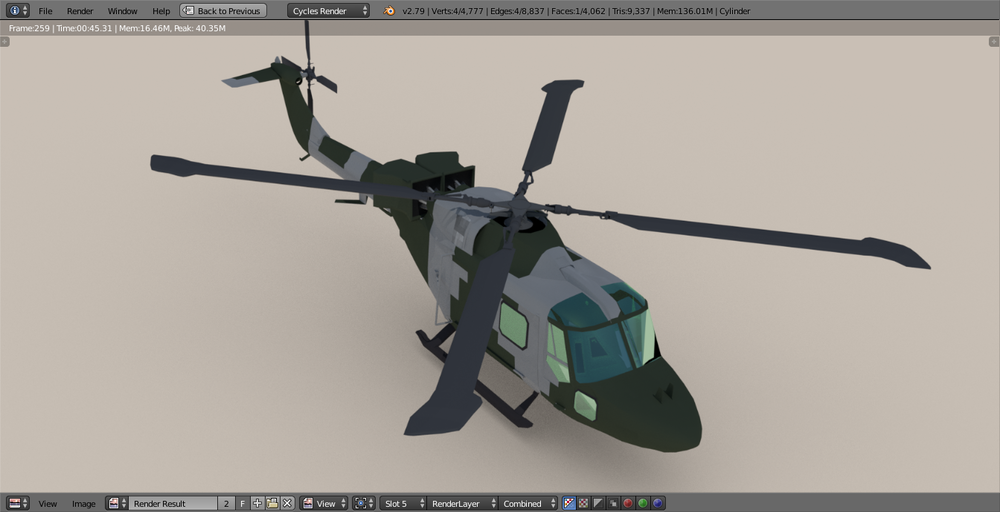Viewport: 1000px width, 512px height.
Task: Create a new image with plus icon
Action: pos(257,503)
